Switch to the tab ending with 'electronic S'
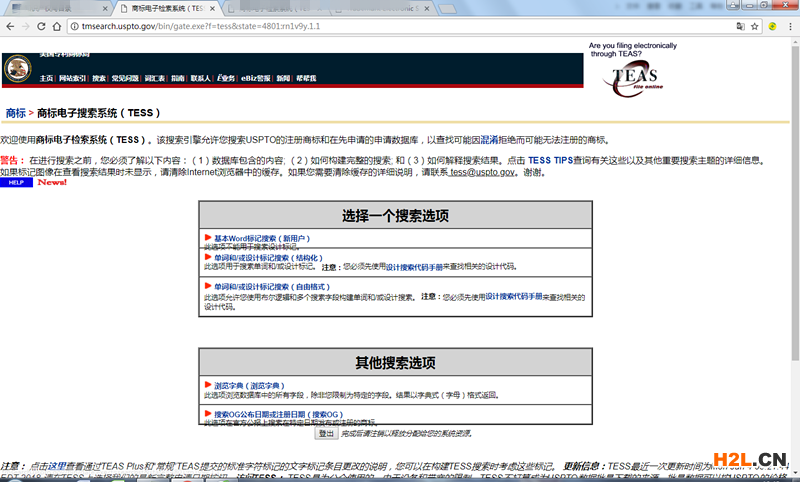 tap(383, 9)
